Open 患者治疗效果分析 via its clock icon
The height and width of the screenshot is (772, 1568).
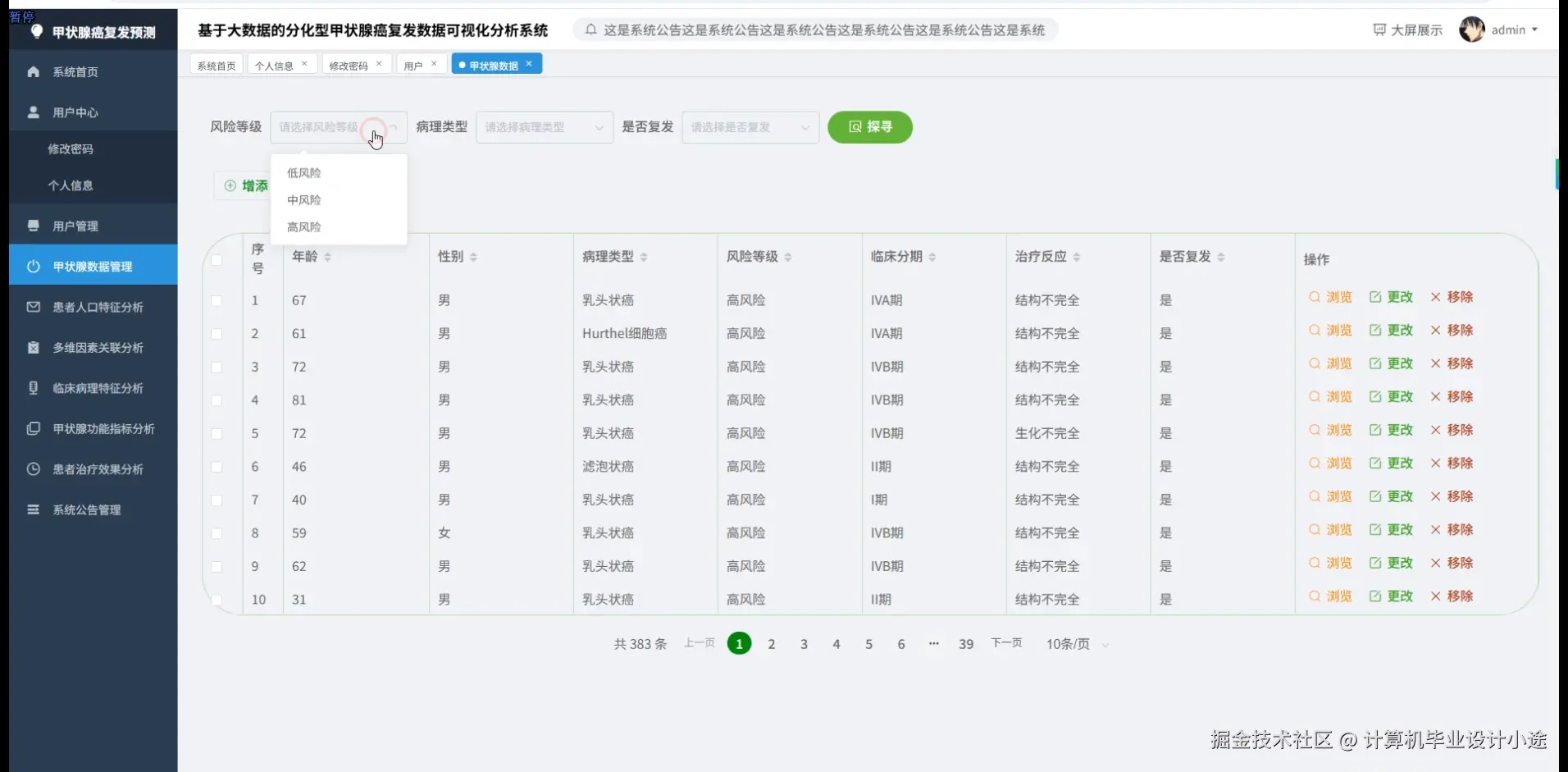33,469
